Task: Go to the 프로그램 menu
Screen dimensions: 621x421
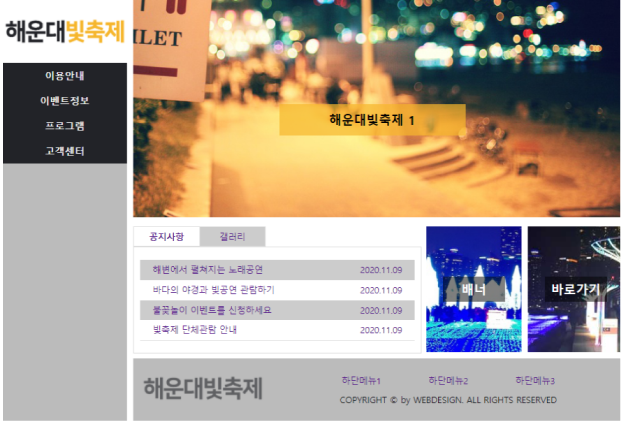Action: click(x=65, y=126)
